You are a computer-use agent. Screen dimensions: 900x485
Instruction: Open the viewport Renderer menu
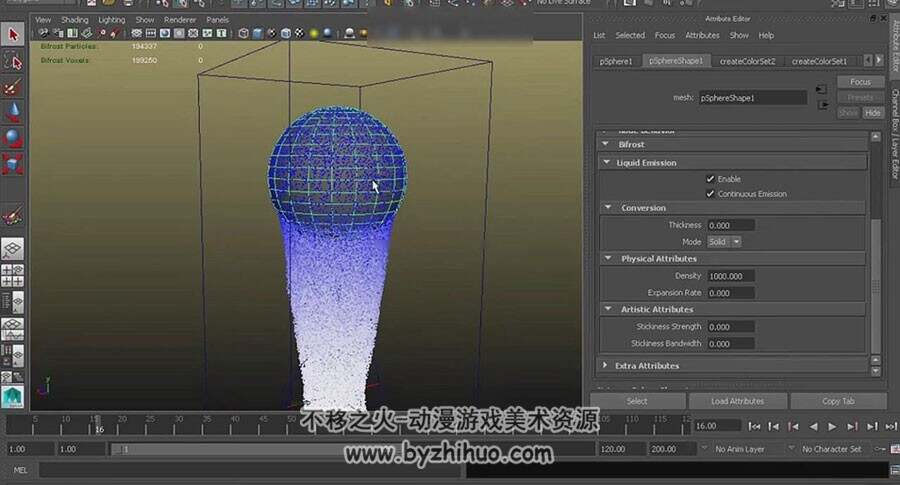tap(180, 20)
